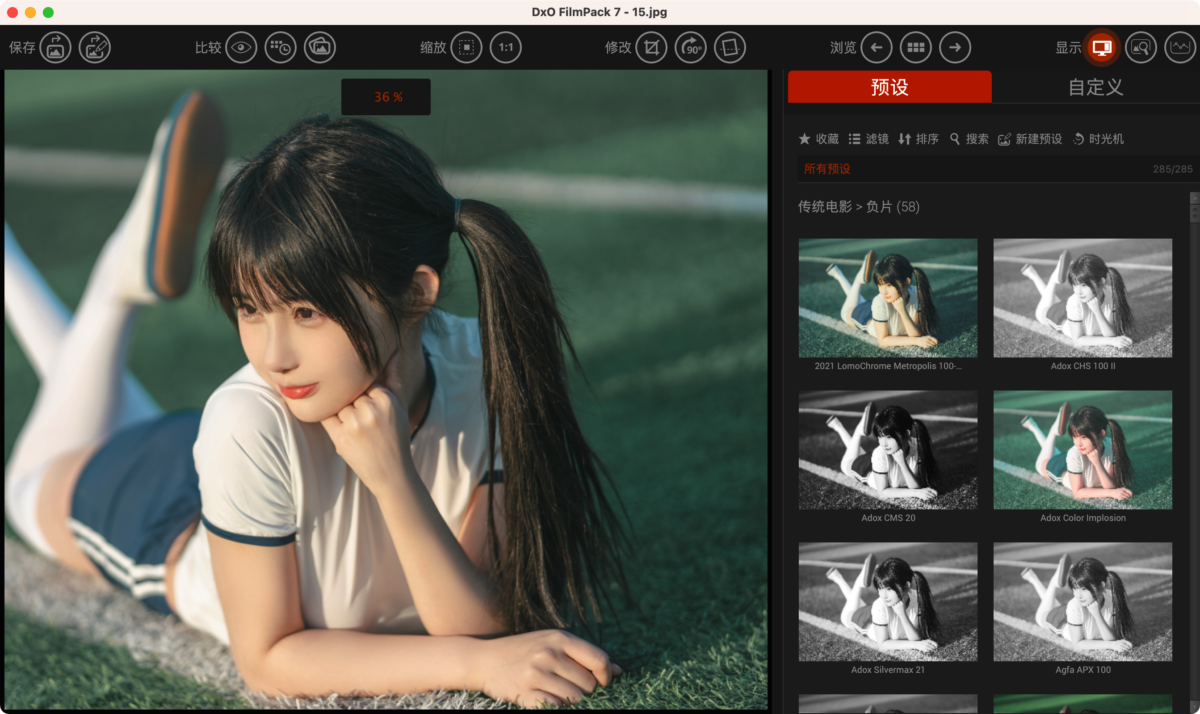Go to previous image arrow
The width and height of the screenshot is (1200, 714).
(876, 47)
